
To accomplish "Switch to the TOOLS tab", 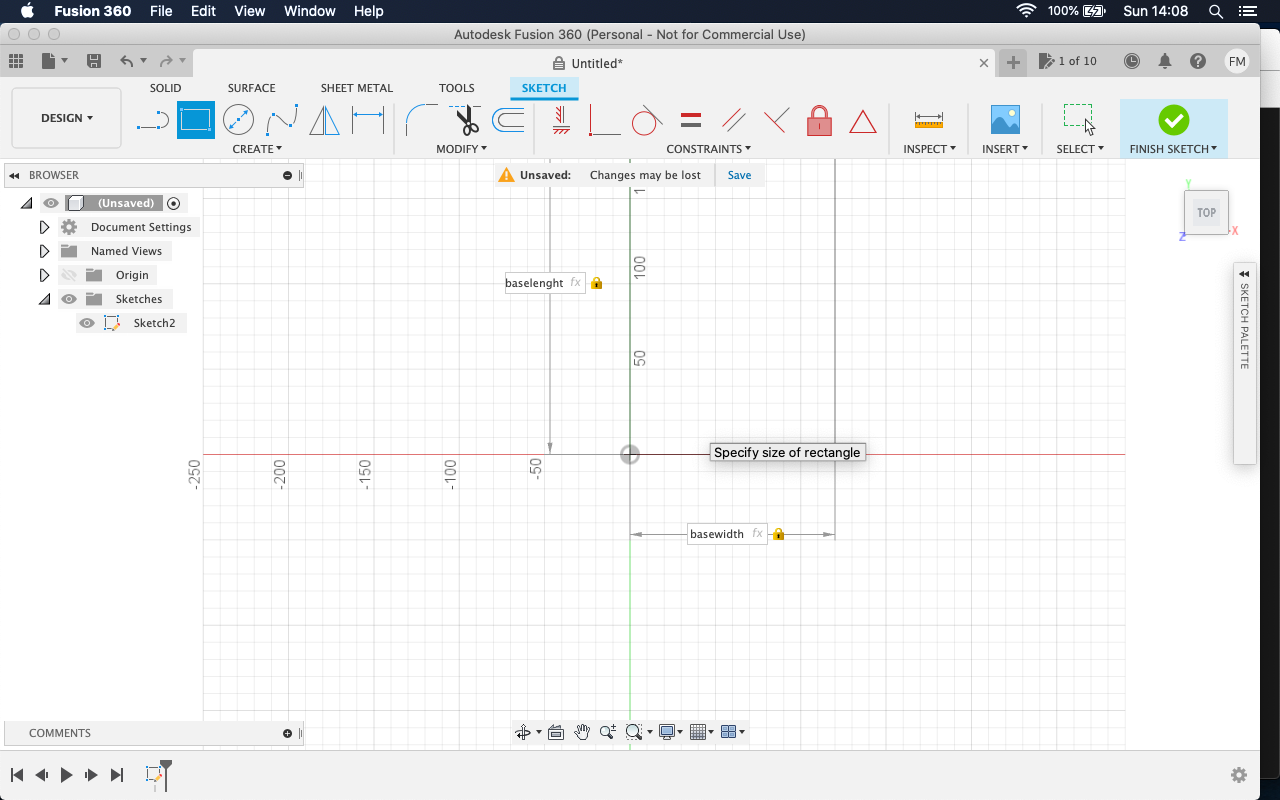I will pos(457,88).
